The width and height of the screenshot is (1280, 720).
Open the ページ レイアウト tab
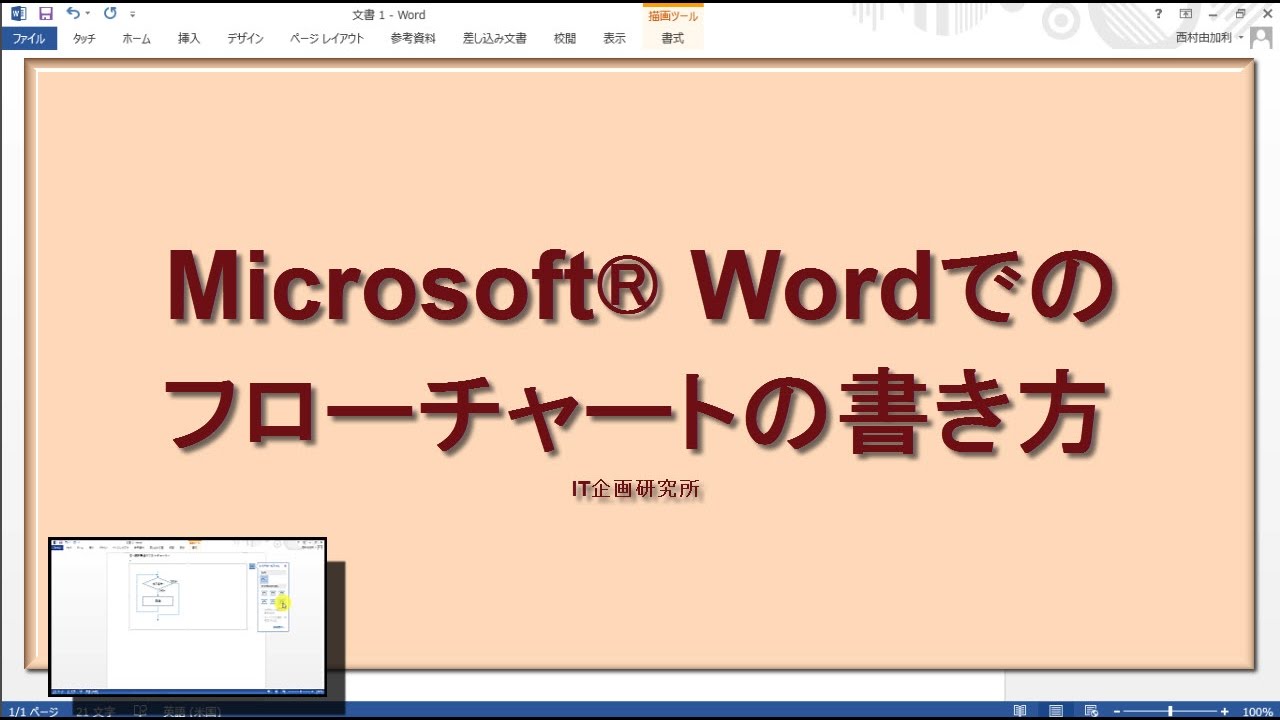[x=327, y=39]
